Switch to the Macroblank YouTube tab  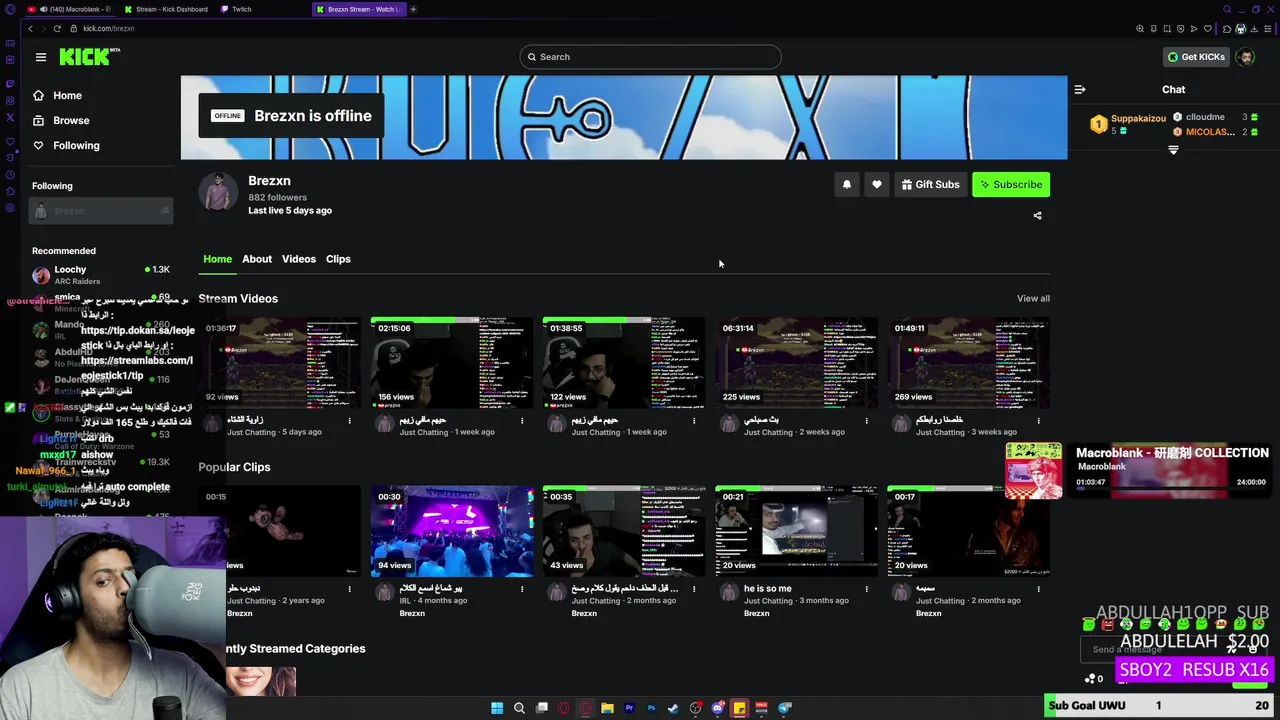tap(70, 9)
